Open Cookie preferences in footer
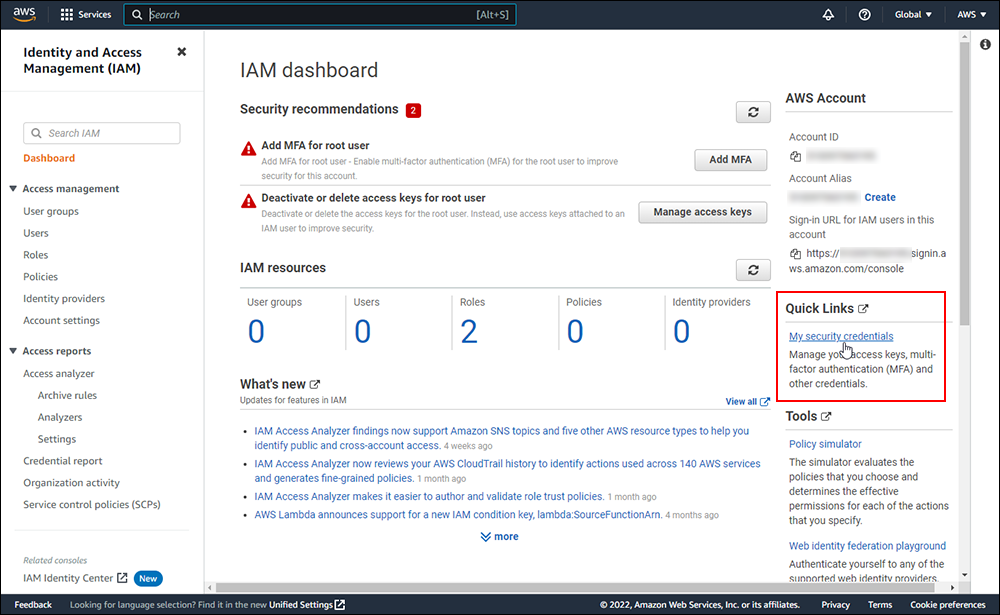The image size is (1000, 615). [948, 605]
